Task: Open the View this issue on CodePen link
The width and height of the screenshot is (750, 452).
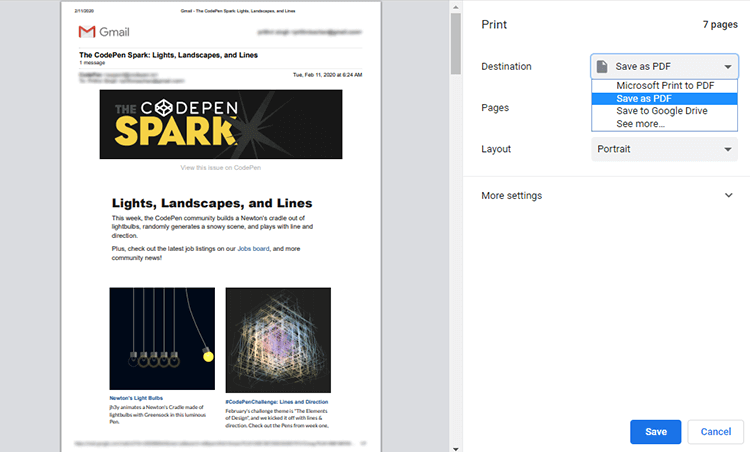Action: [x=221, y=168]
